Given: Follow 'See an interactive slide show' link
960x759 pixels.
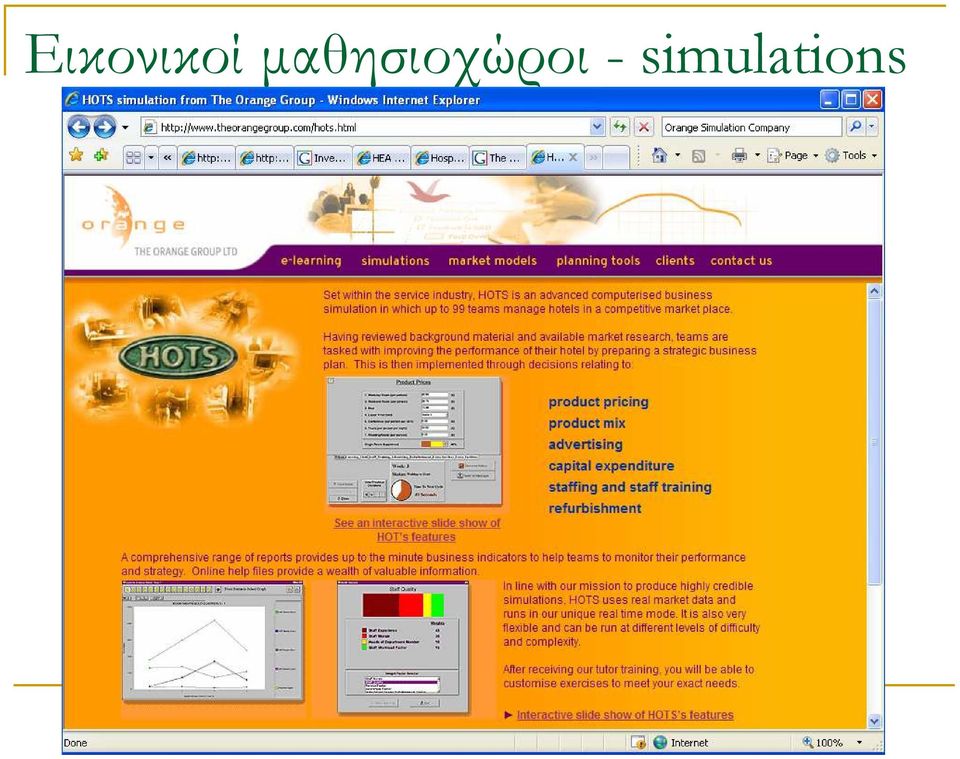Looking at the screenshot, I should (416, 530).
